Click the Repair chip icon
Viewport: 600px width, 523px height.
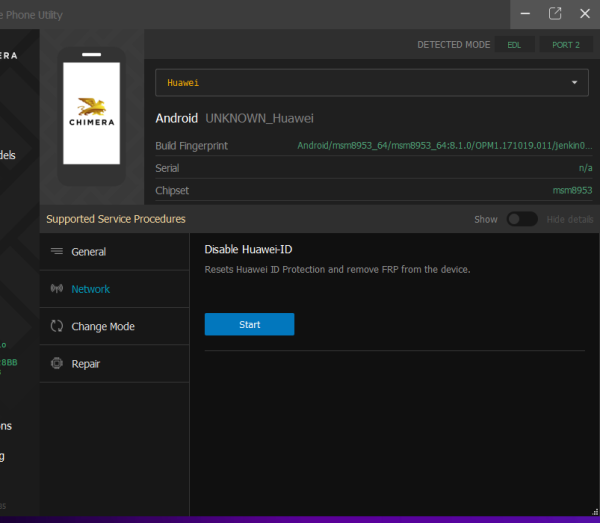[57, 363]
